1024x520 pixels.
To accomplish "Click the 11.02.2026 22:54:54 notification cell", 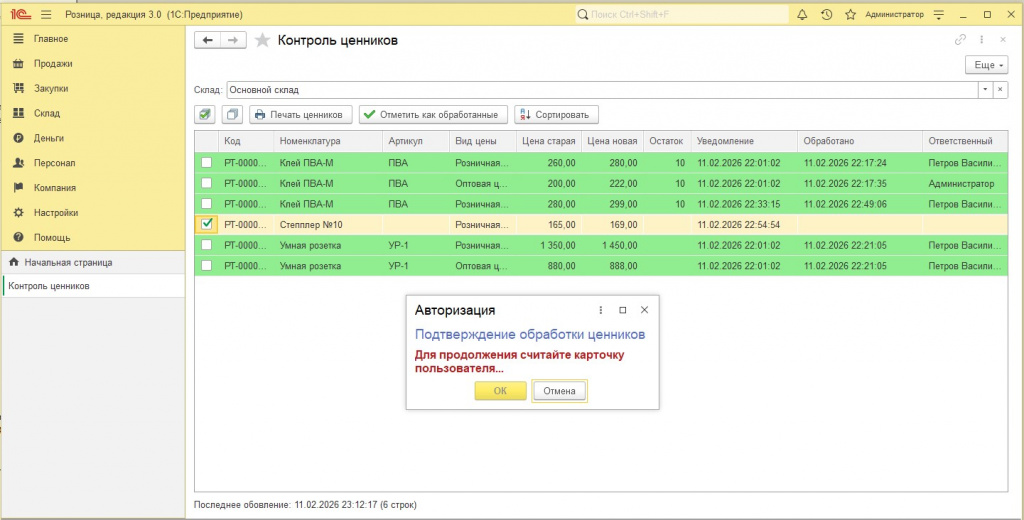I will point(744,225).
